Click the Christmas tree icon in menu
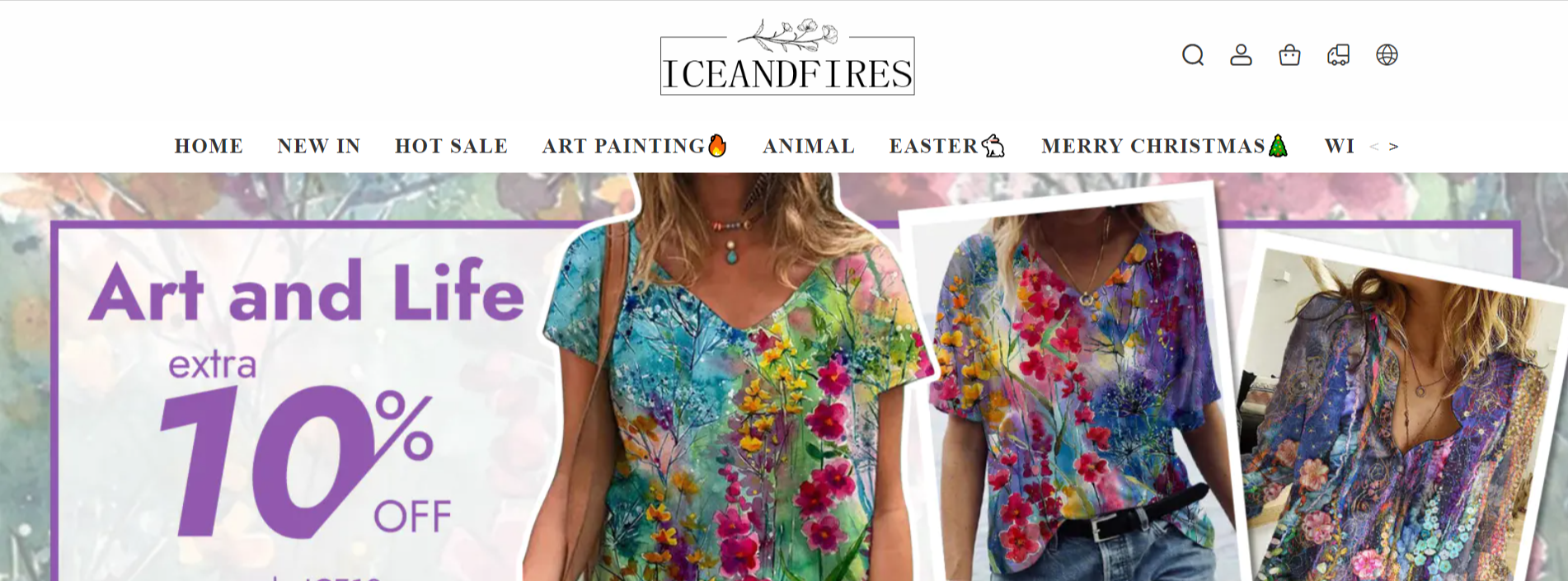The image size is (1568, 581). click(1278, 146)
